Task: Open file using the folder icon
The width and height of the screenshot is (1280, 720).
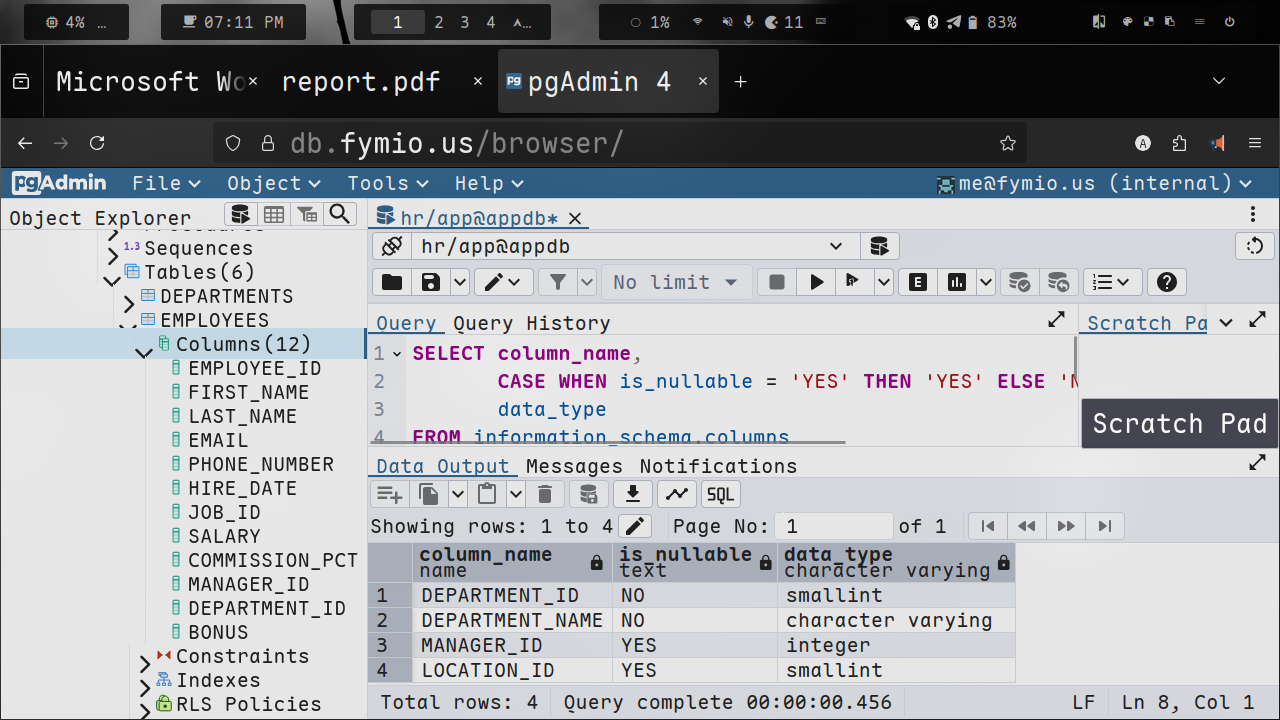Action: click(392, 283)
